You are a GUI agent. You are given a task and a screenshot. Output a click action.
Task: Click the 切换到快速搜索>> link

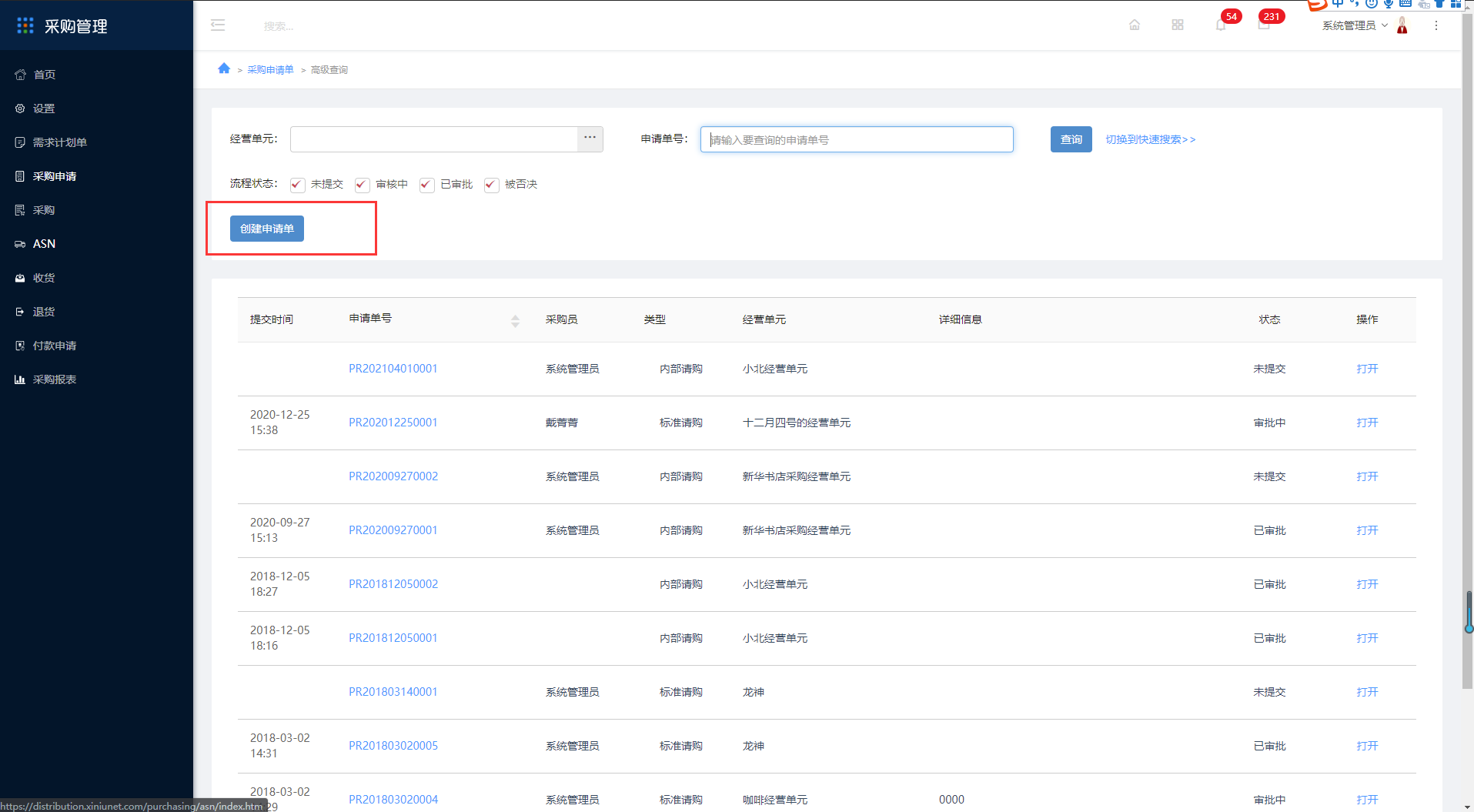[x=1150, y=139]
